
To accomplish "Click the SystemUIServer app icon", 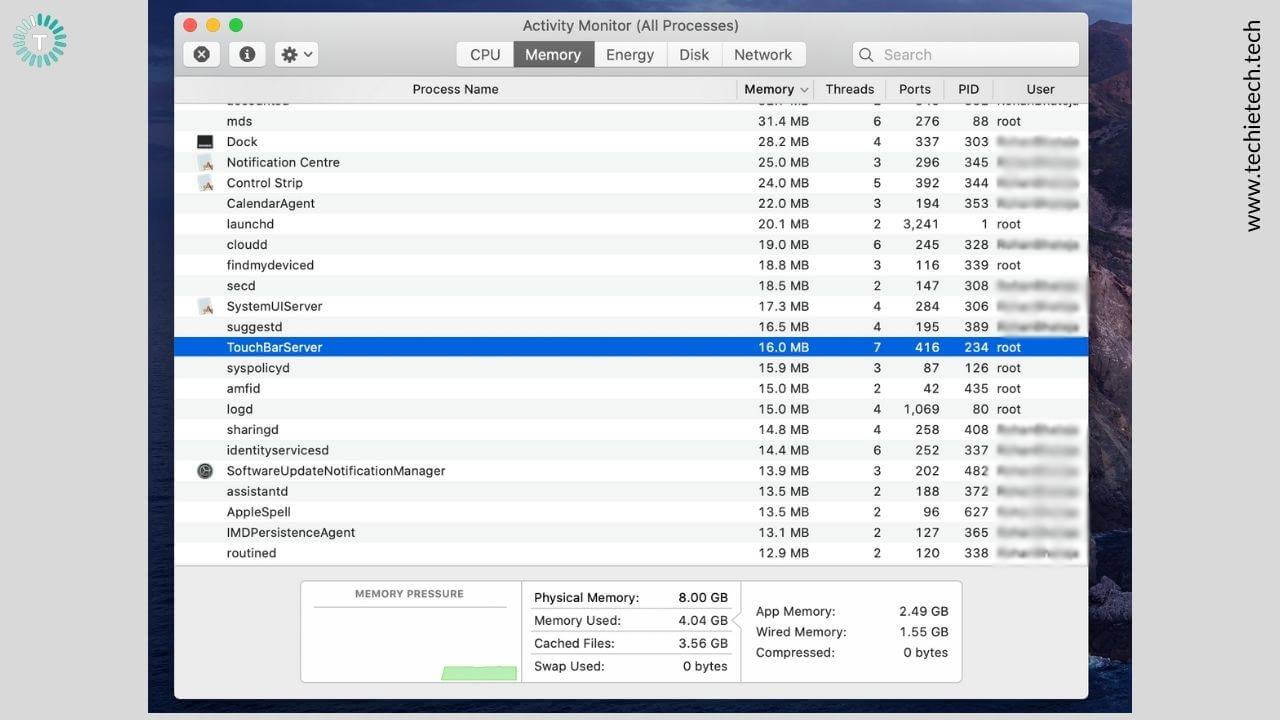I will (205, 306).
